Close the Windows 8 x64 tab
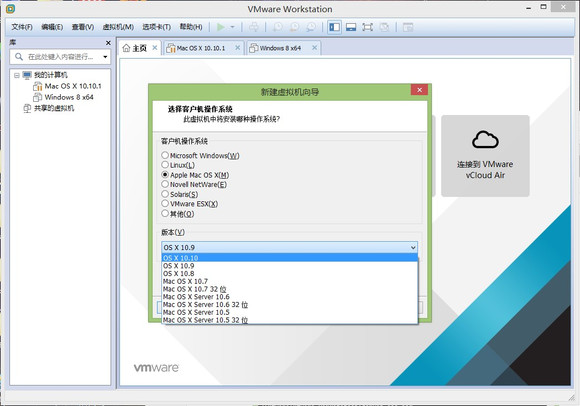Image resolution: width=580 pixels, height=406 pixels. point(314,48)
